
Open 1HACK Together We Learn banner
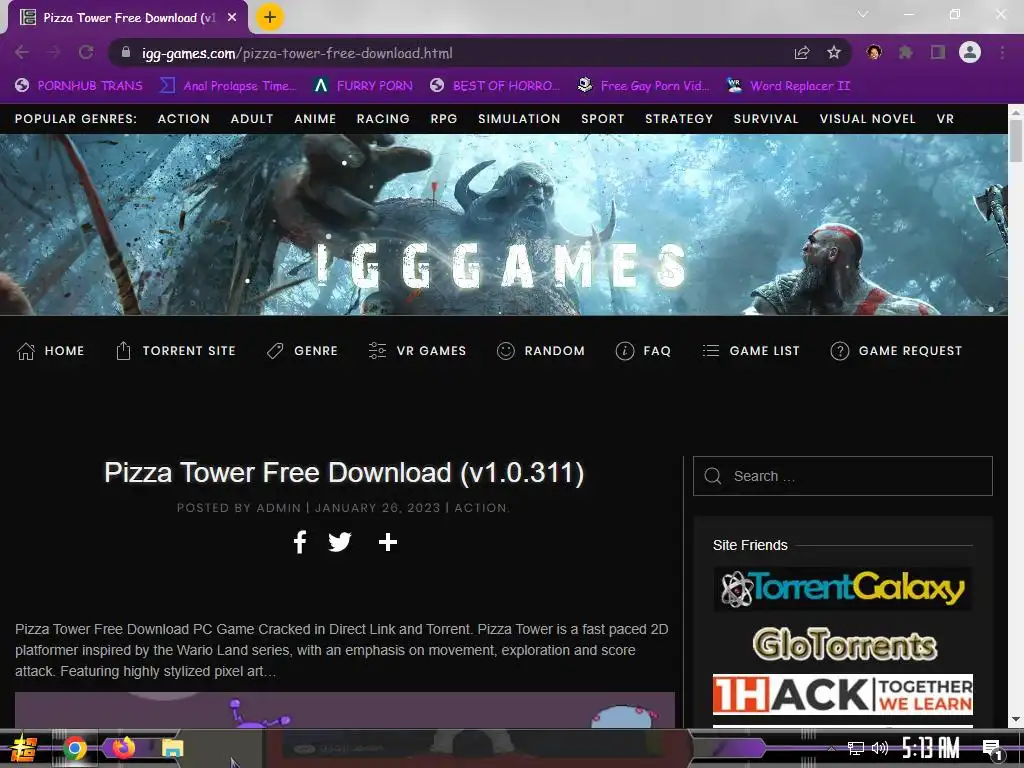tap(842, 694)
